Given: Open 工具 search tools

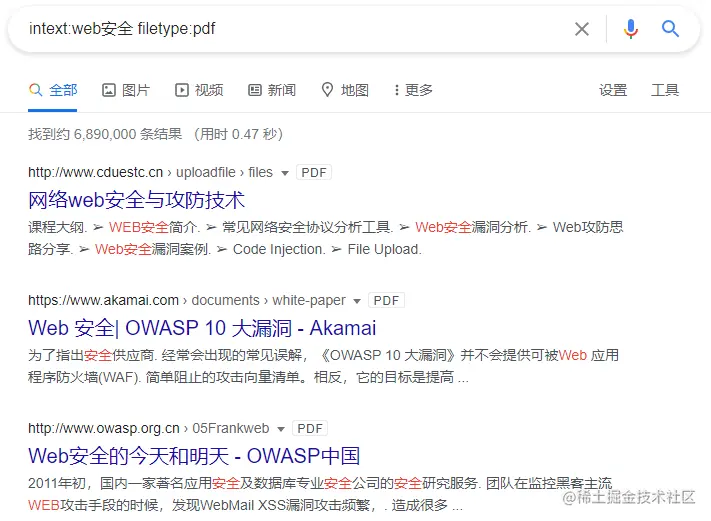Looking at the screenshot, I should 665,90.
